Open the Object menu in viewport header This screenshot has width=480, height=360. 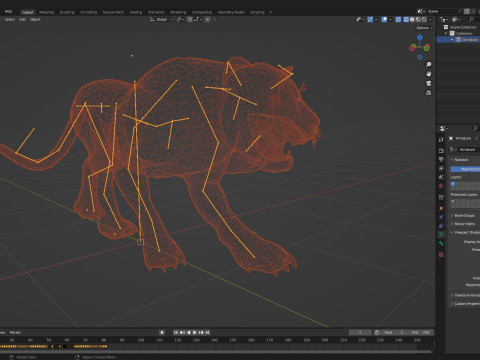coord(35,19)
